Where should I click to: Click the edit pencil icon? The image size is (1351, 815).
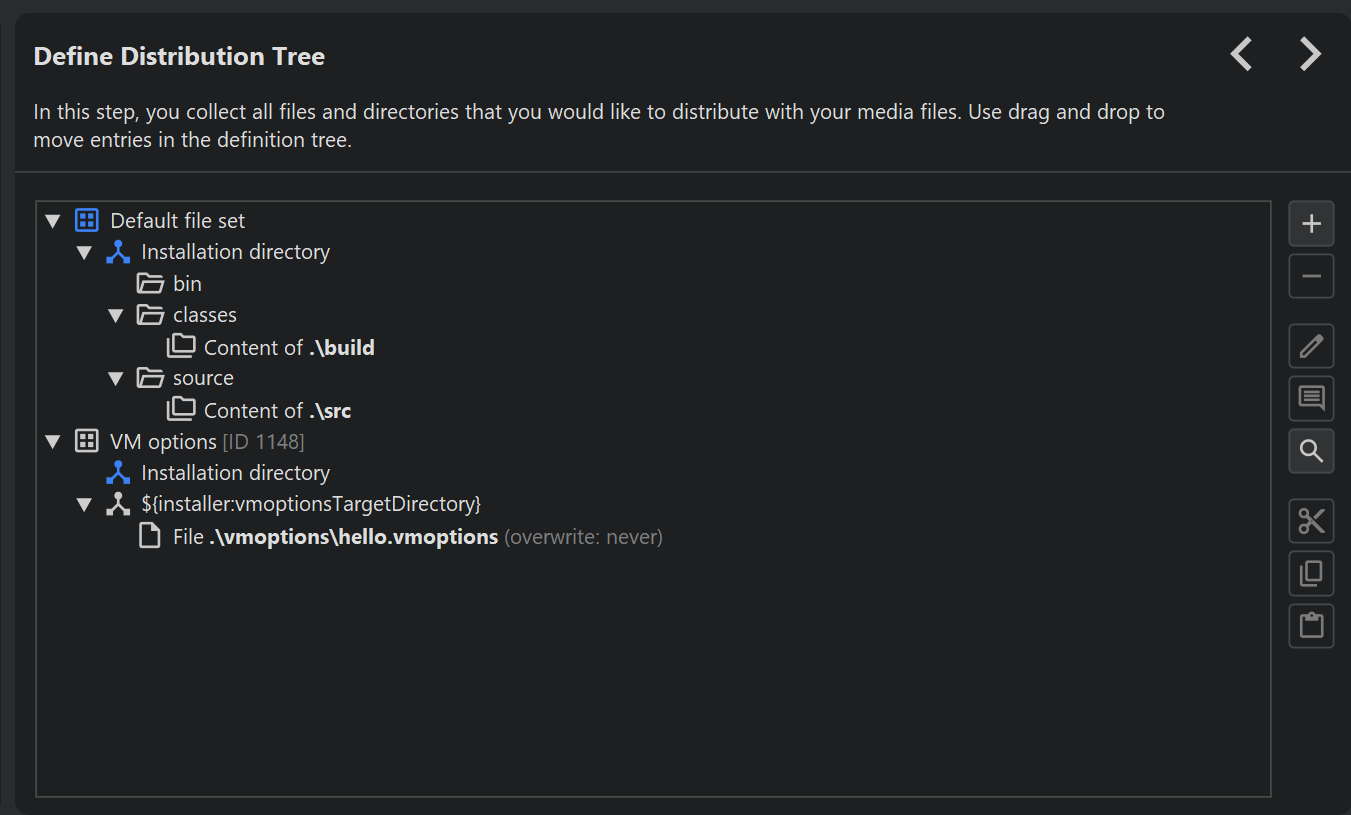pyautogui.click(x=1311, y=347)
